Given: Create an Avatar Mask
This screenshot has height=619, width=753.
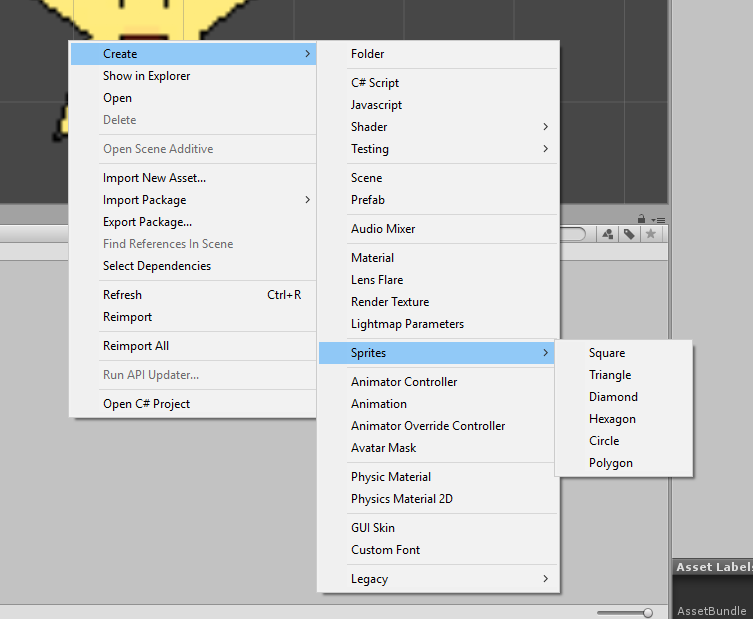Looking at the screenshot, I should point(438,448).
